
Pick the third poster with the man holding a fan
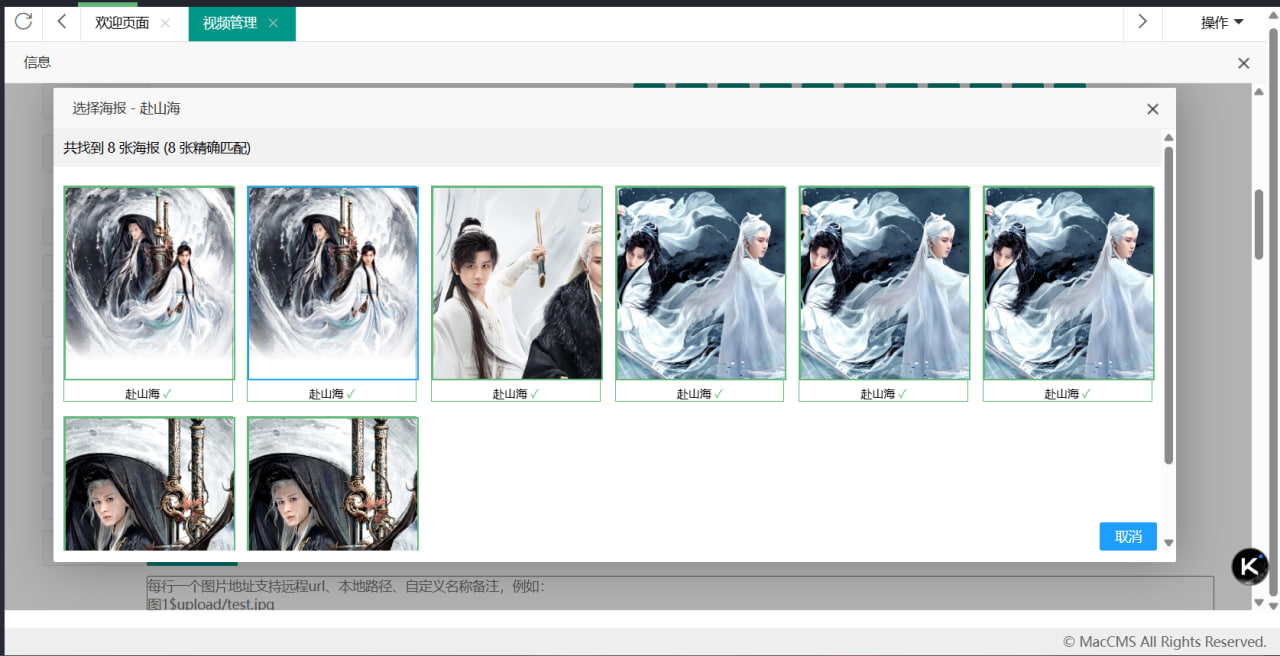pos(516,283)
